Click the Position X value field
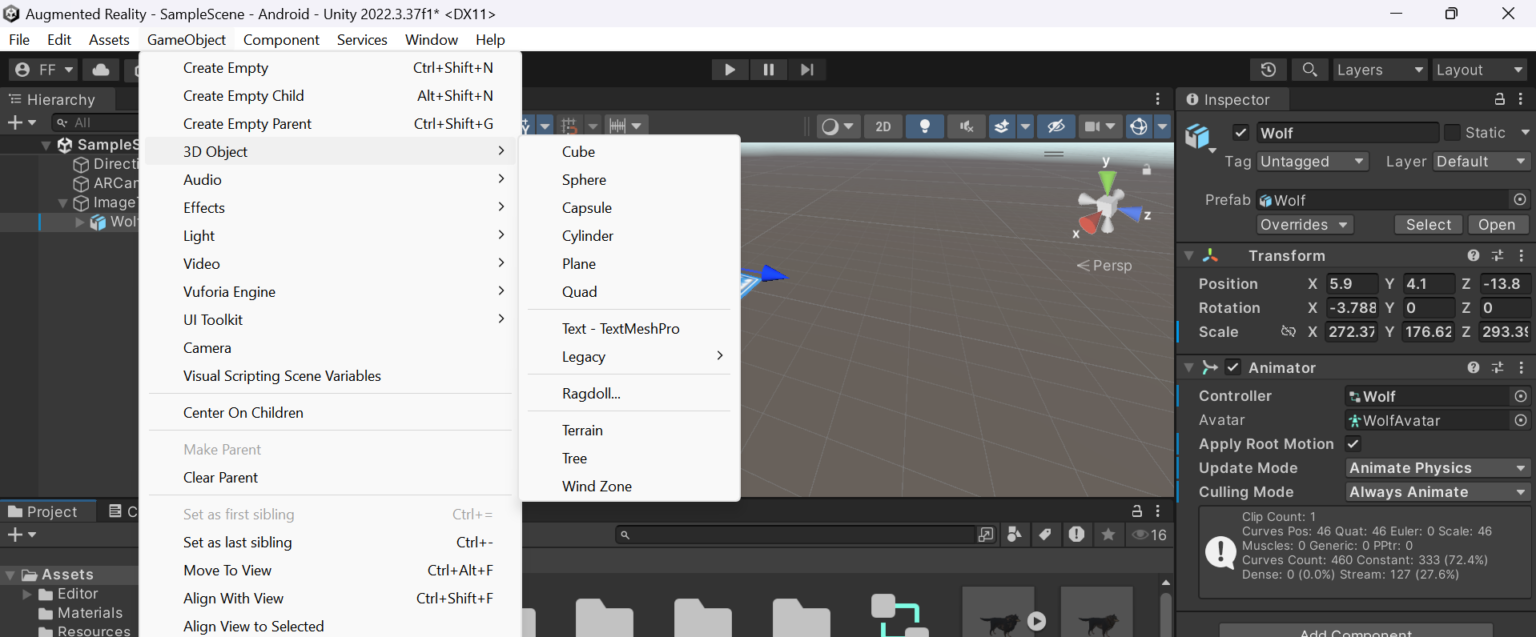This screenshot has height=637, width=1536. 1351,283
